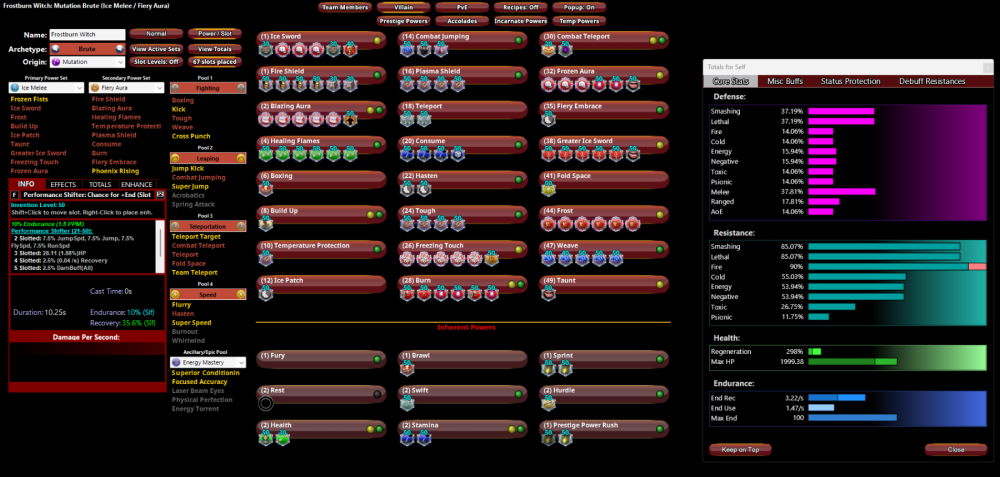The image size is (1000, 477).
Task: Click the enhancement slot under Fiery Embrace
Action: [x=549, y=119]
